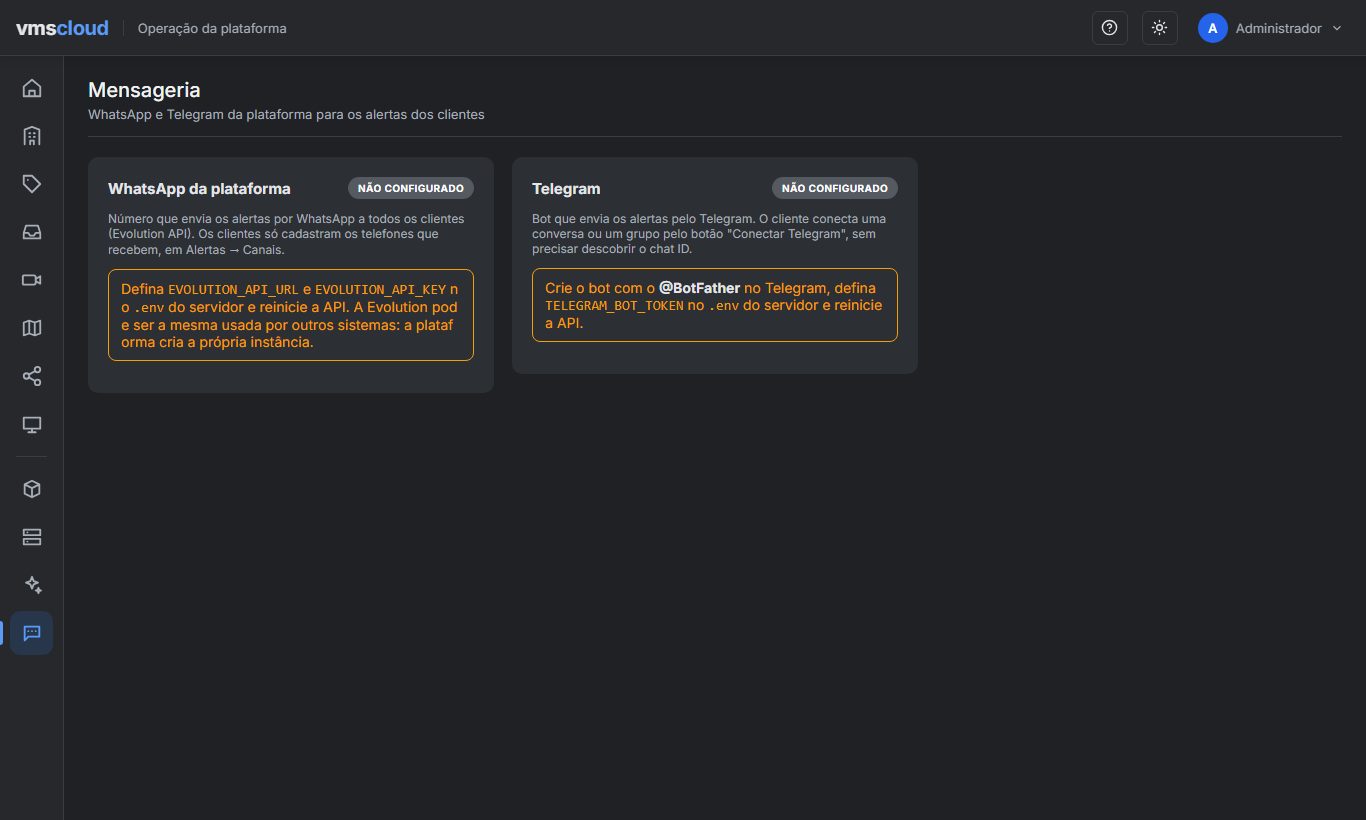Image resolution: width=1366 pixels, height=820 pixels.
Task: Open the monitor icon in the sidebar
Action: pos(32,424)
